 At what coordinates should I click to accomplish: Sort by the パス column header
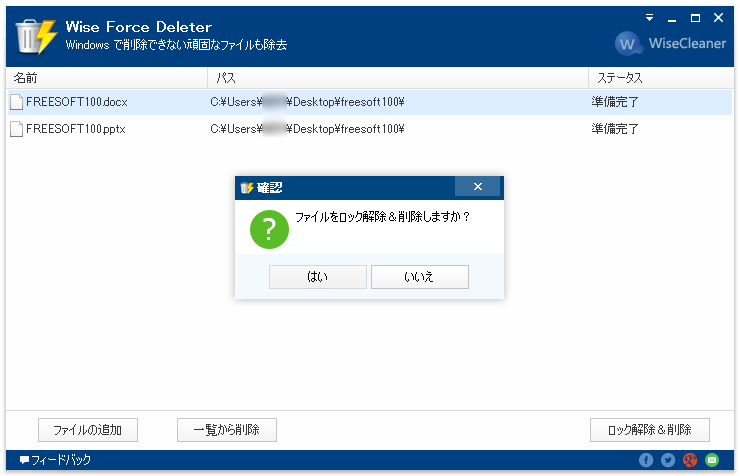(x=398, y=78)
